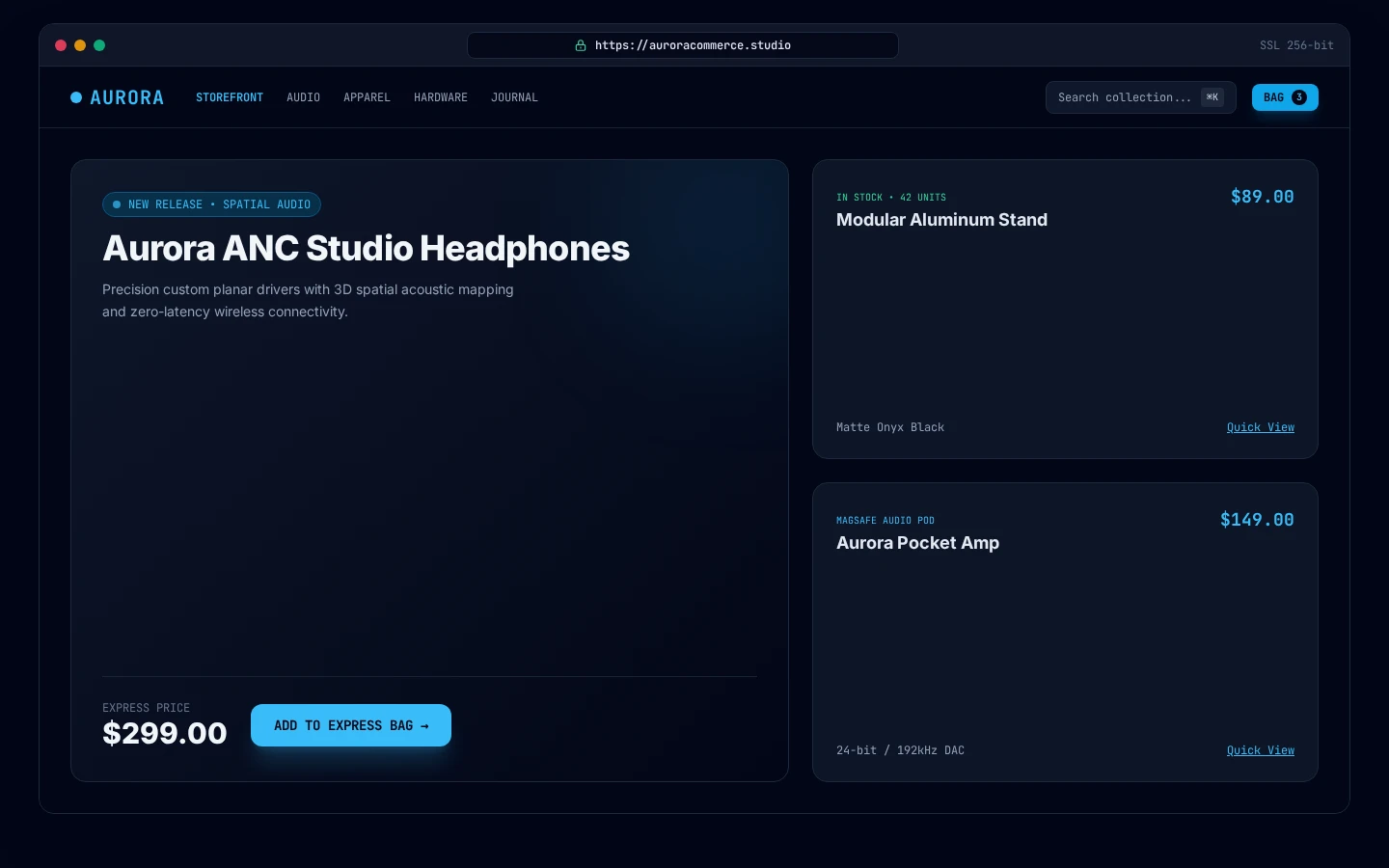Click the bag count badge showing 3

click(x=1299, y=97)
